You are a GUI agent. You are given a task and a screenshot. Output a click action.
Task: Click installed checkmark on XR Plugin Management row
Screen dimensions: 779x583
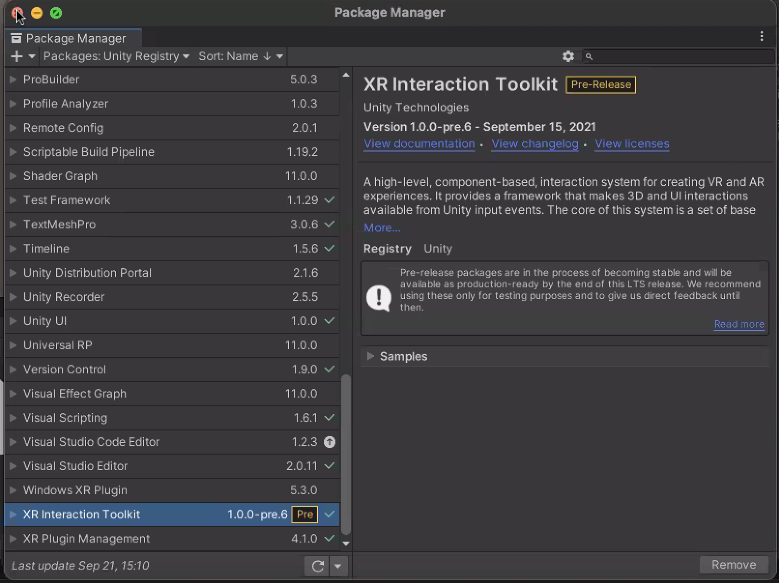(329, 538)
